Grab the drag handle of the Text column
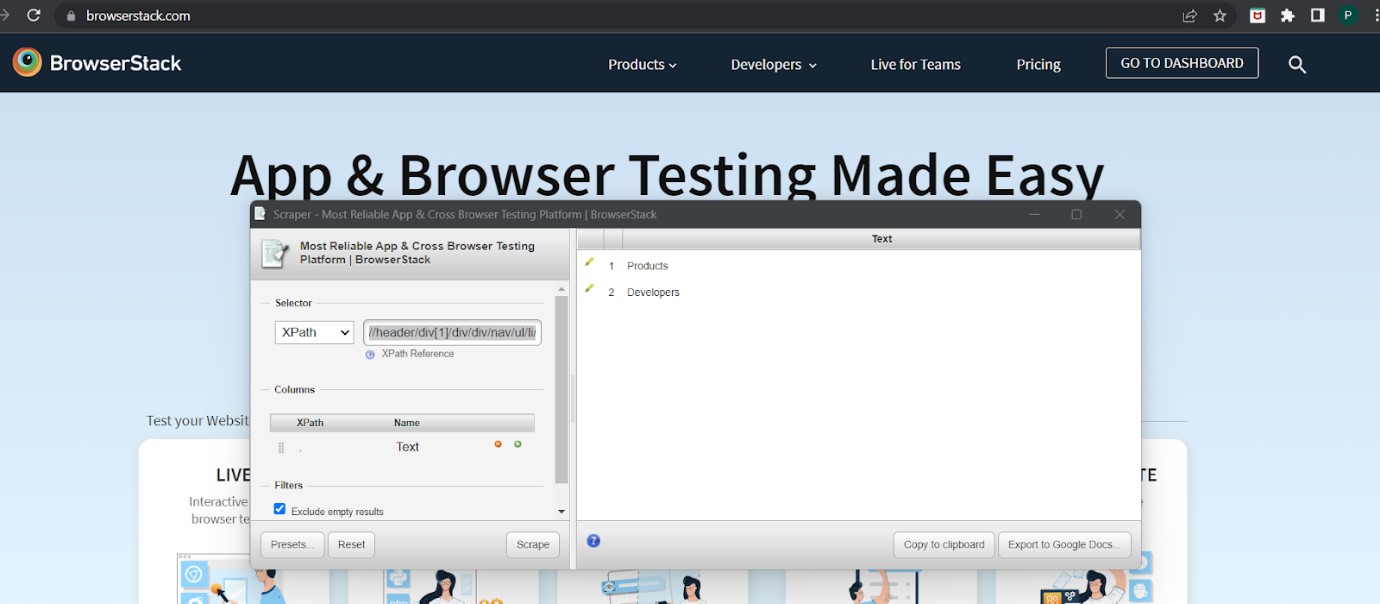The height and width of the screenshot is (604, 1380). [281, 447]
